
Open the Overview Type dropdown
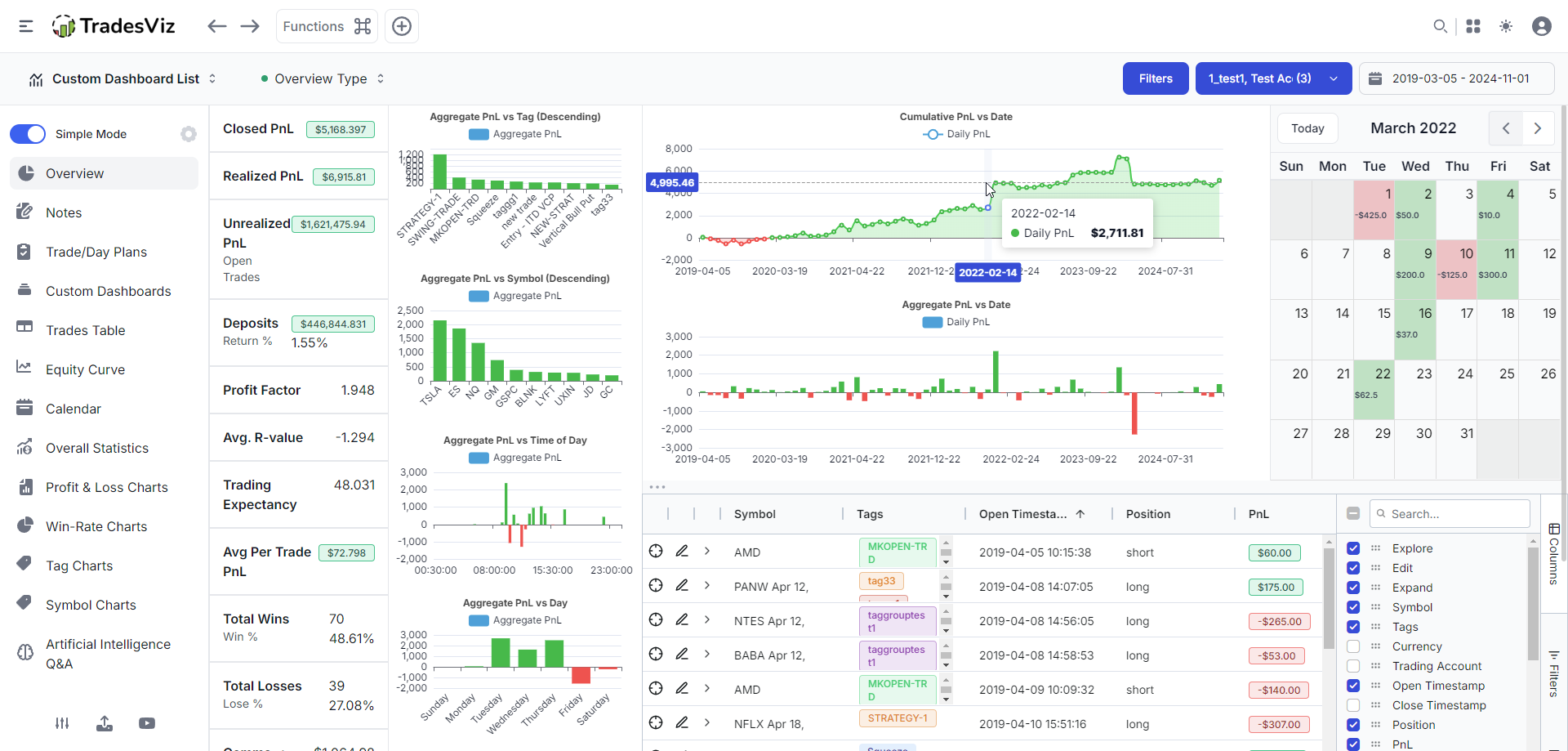322,79
